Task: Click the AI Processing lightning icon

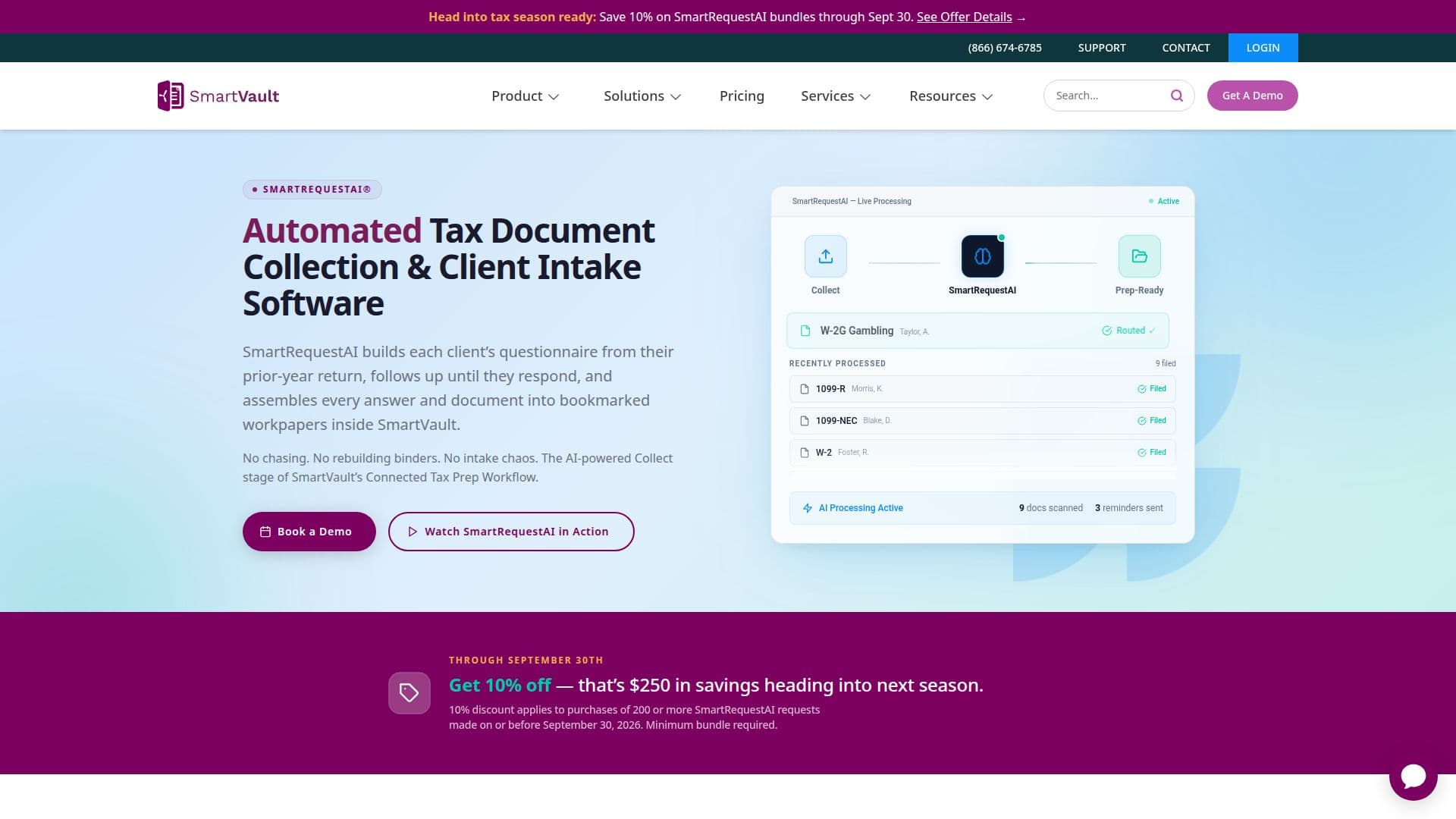Action: (x=808, y=508)
